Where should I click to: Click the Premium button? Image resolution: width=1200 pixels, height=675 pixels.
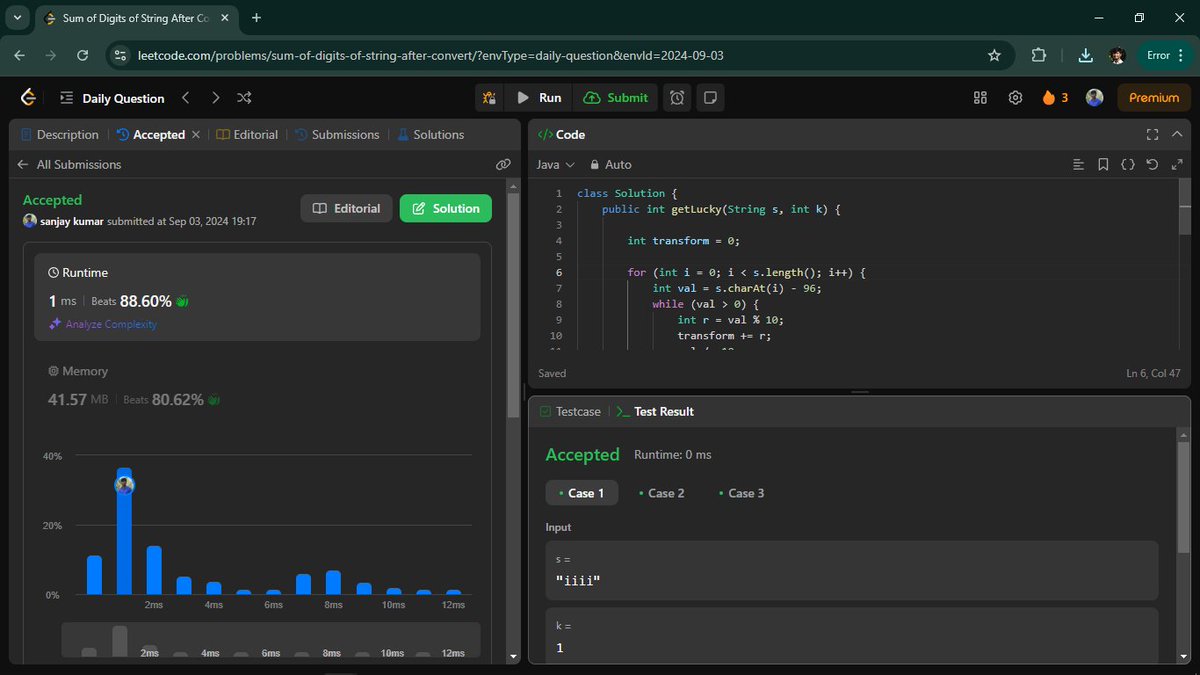point(1154,98)
